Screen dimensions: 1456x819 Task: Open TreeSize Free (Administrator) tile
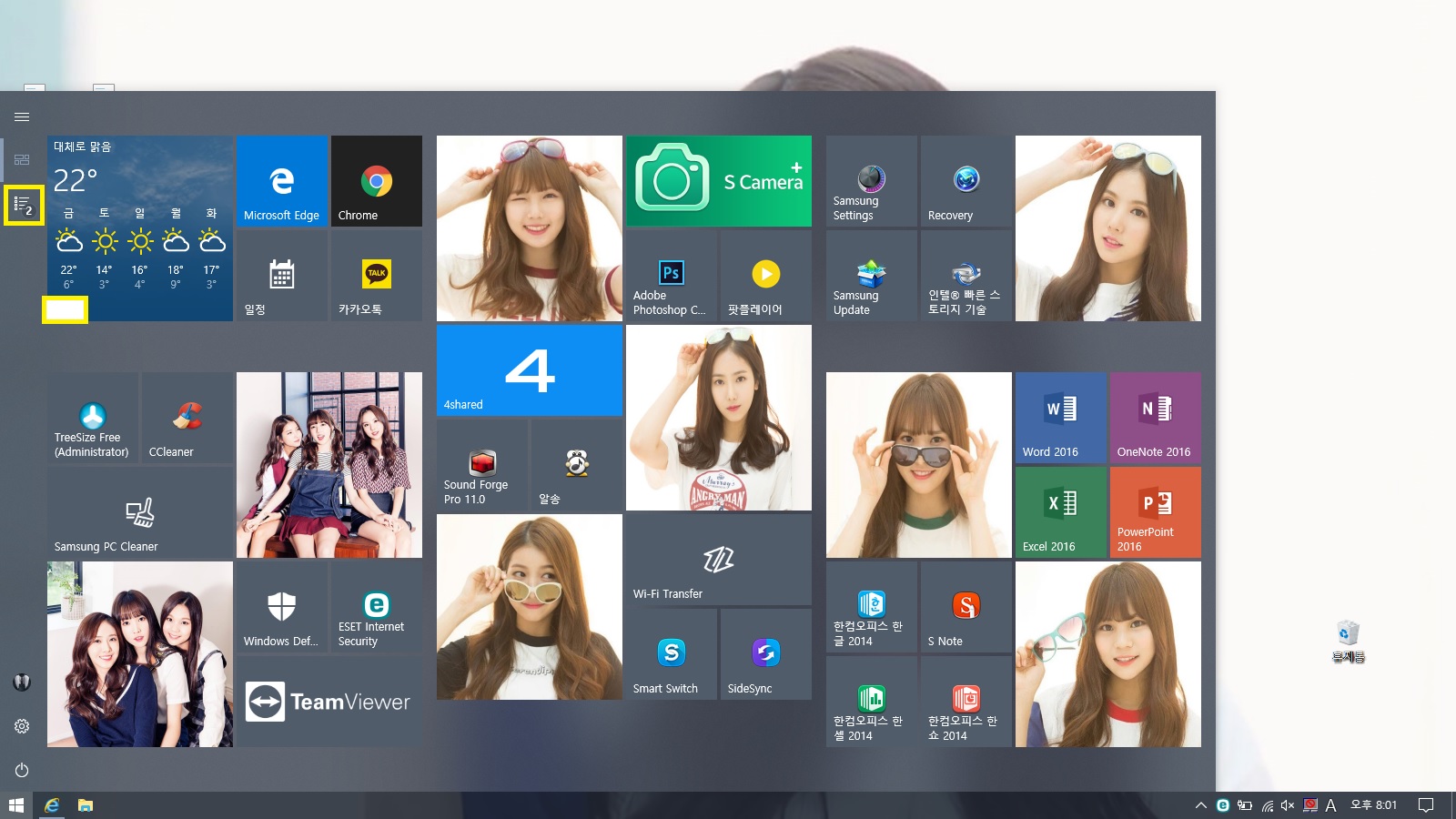pyautogui.click(x=92, y=418)
